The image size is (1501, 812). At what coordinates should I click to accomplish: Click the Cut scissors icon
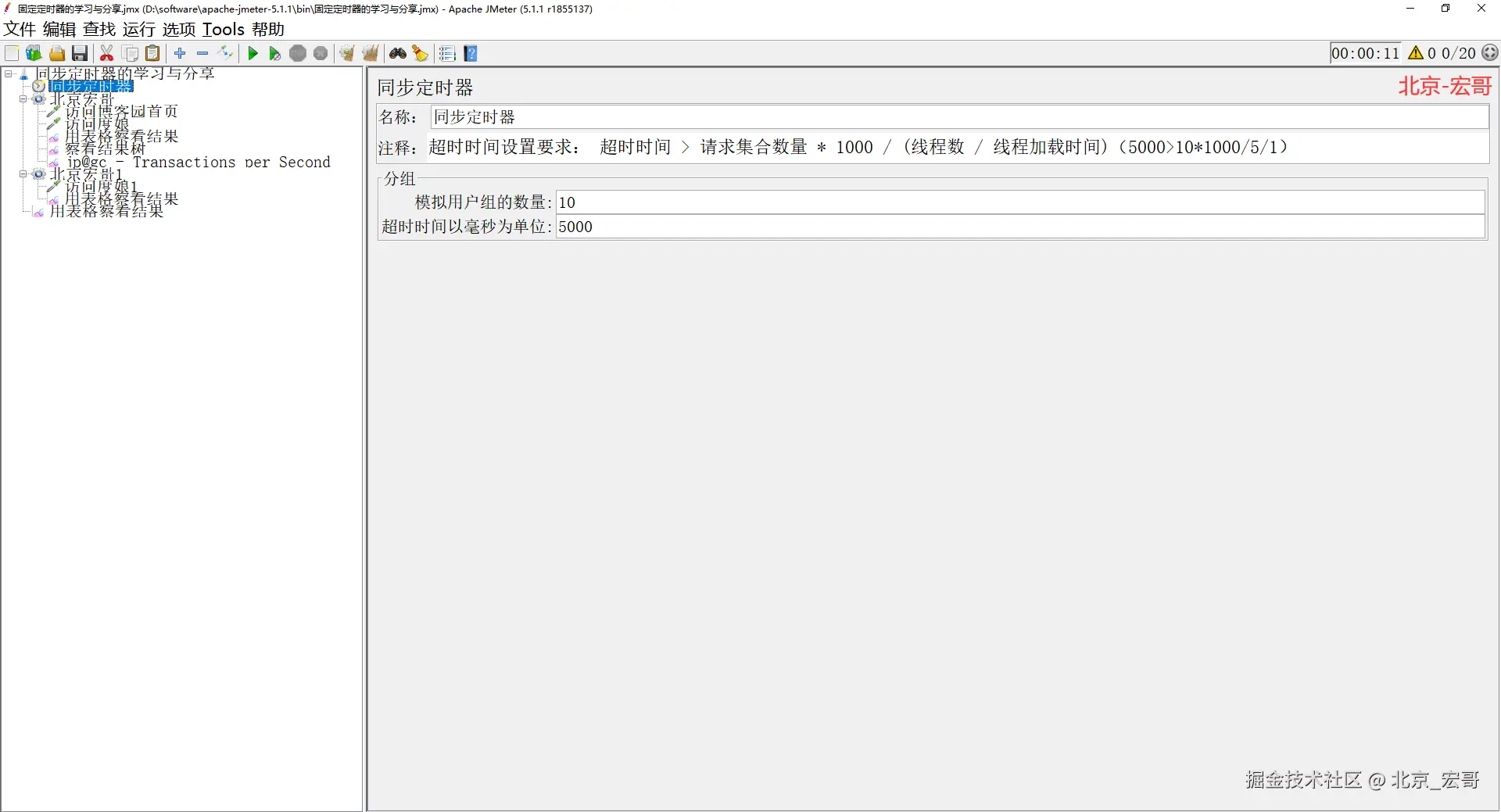pos(107,53)
